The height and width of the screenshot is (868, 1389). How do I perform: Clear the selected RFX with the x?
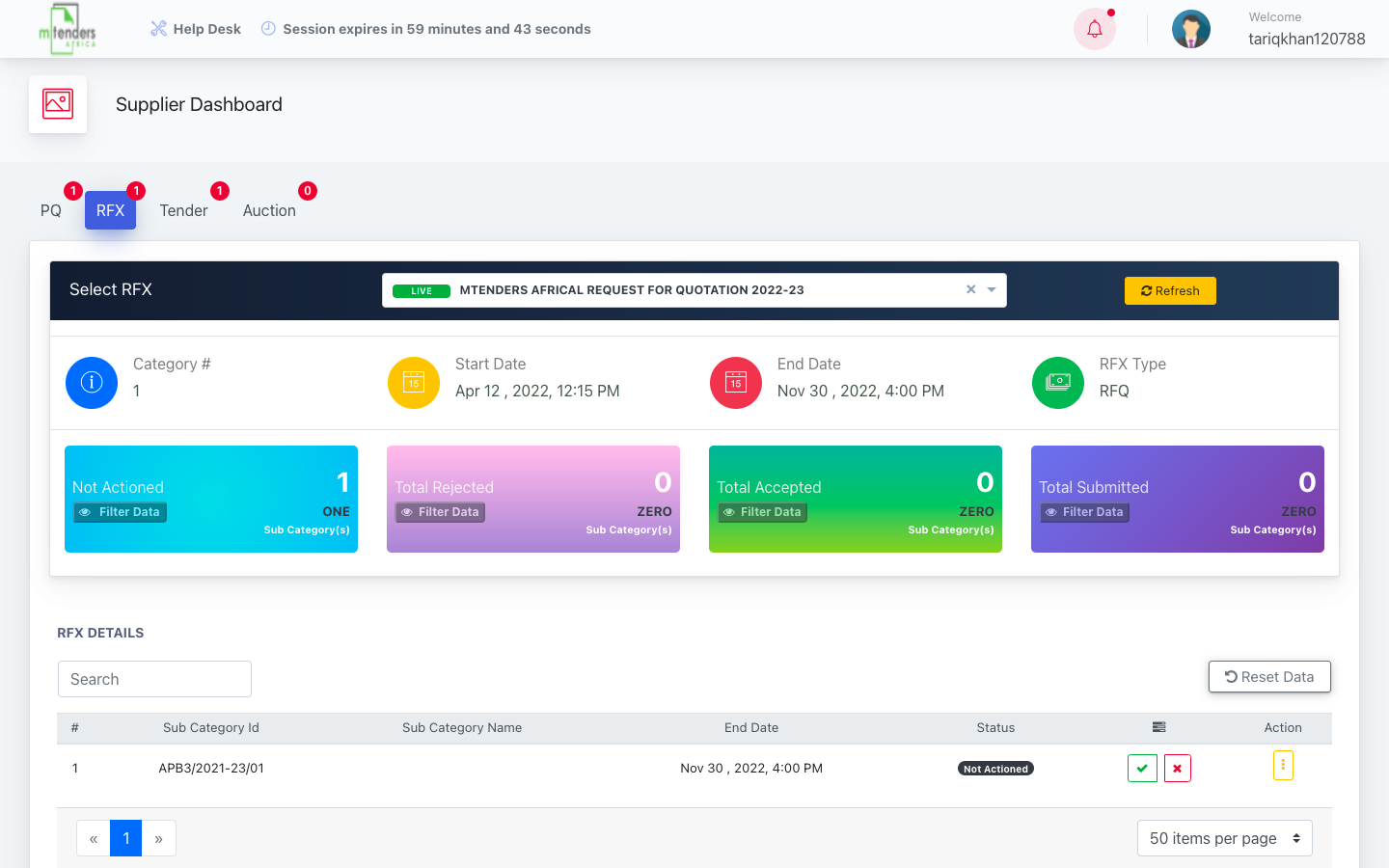tap(971, 289)
